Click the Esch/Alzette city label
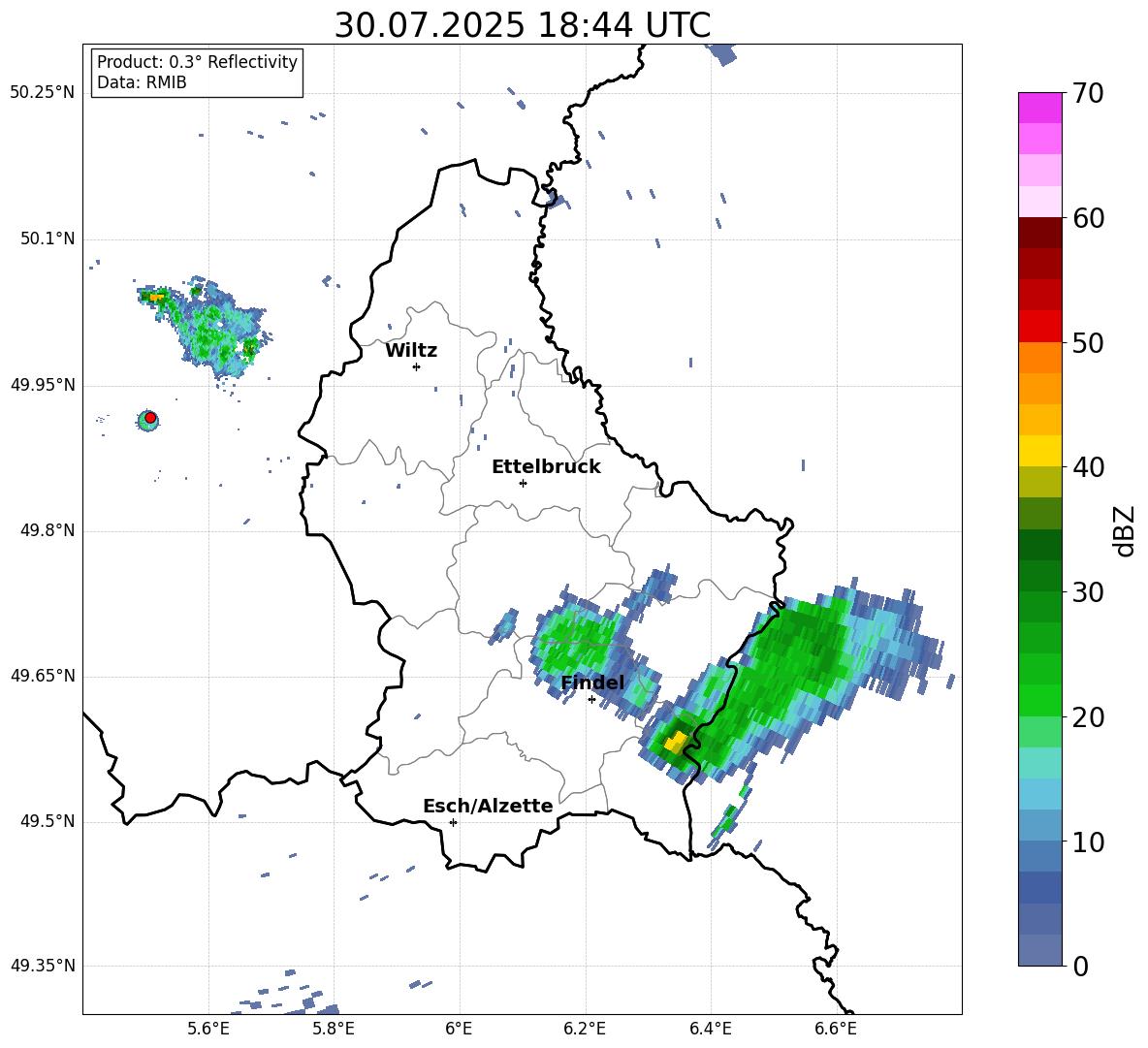The width and height of the screenshot is (1148, 1048). (488, 806)
